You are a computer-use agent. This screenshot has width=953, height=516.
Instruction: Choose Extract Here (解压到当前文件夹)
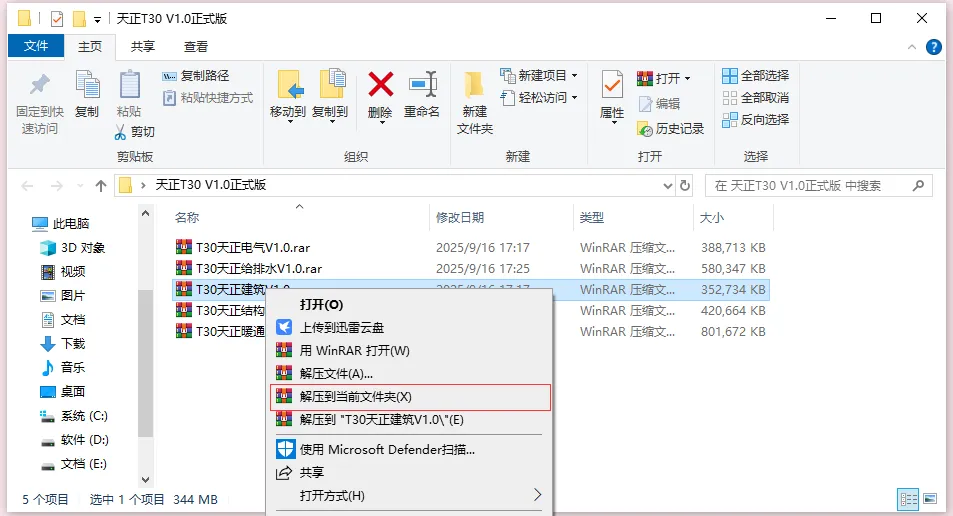point(410,397)
